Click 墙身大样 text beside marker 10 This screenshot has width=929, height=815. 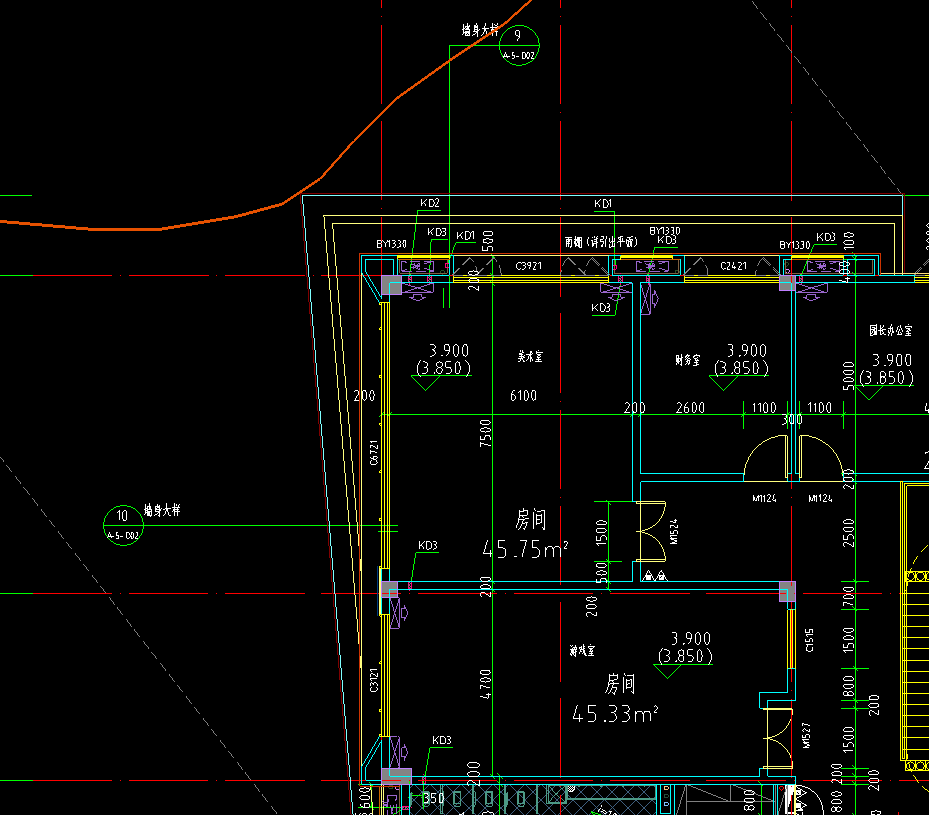point(162,510)
